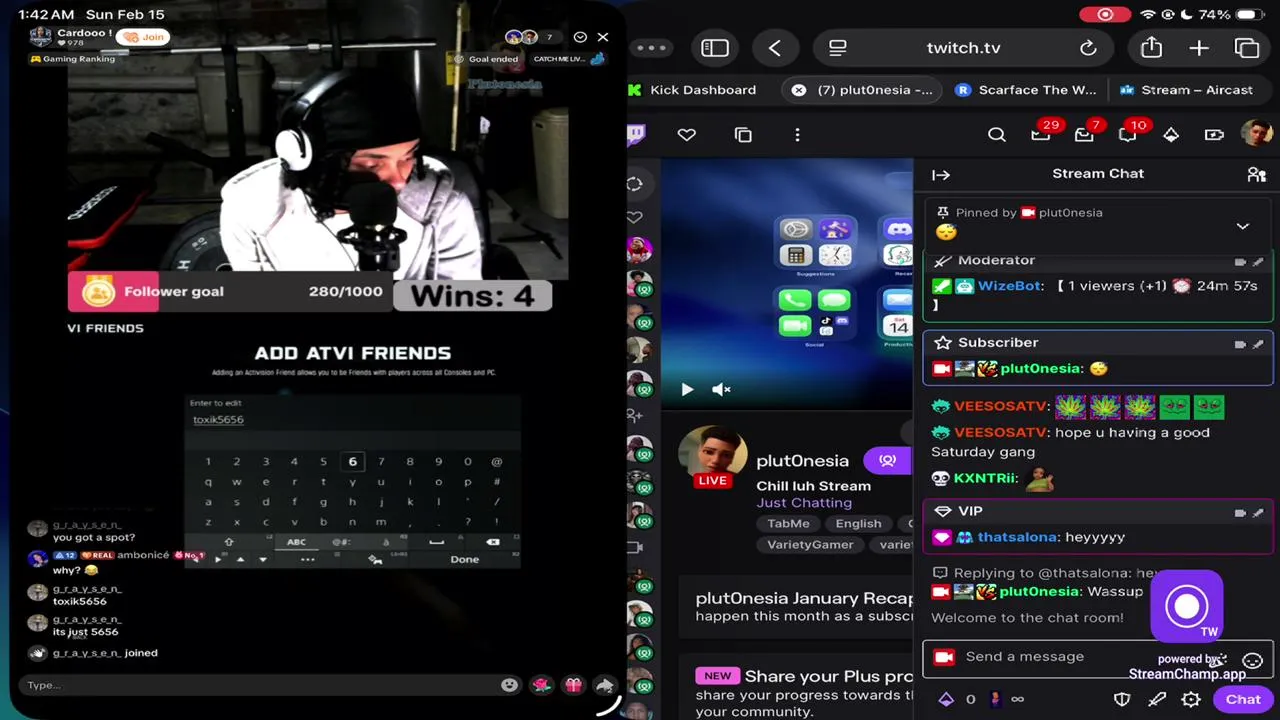Open the plut0nesia channel name
The width and height of the screenshot is (1280, 720).
802,461
